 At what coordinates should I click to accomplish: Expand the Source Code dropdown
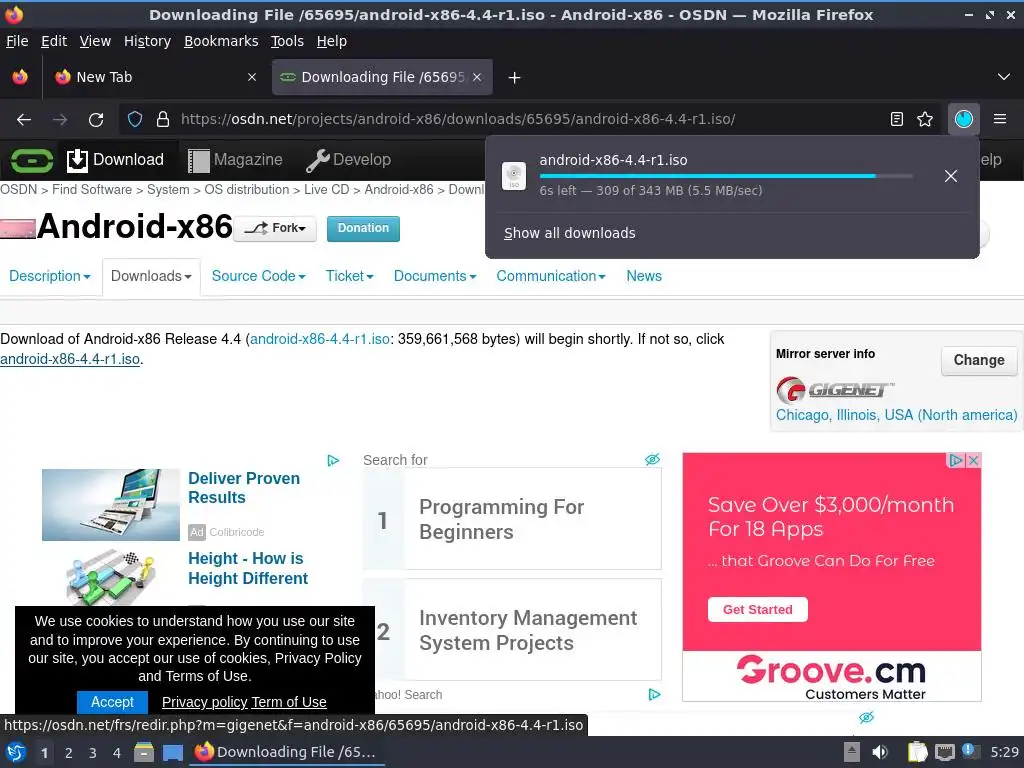tap(259, 276)
